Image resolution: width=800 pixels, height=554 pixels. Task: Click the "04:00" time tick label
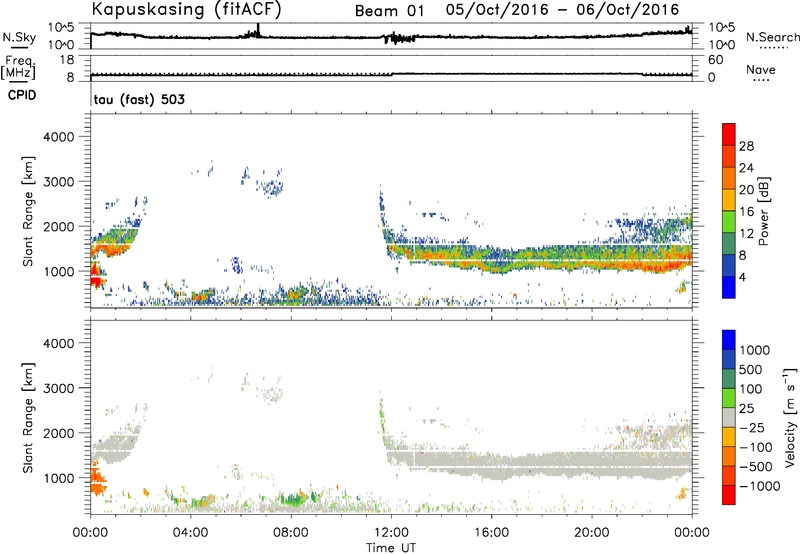click(190, 533)
